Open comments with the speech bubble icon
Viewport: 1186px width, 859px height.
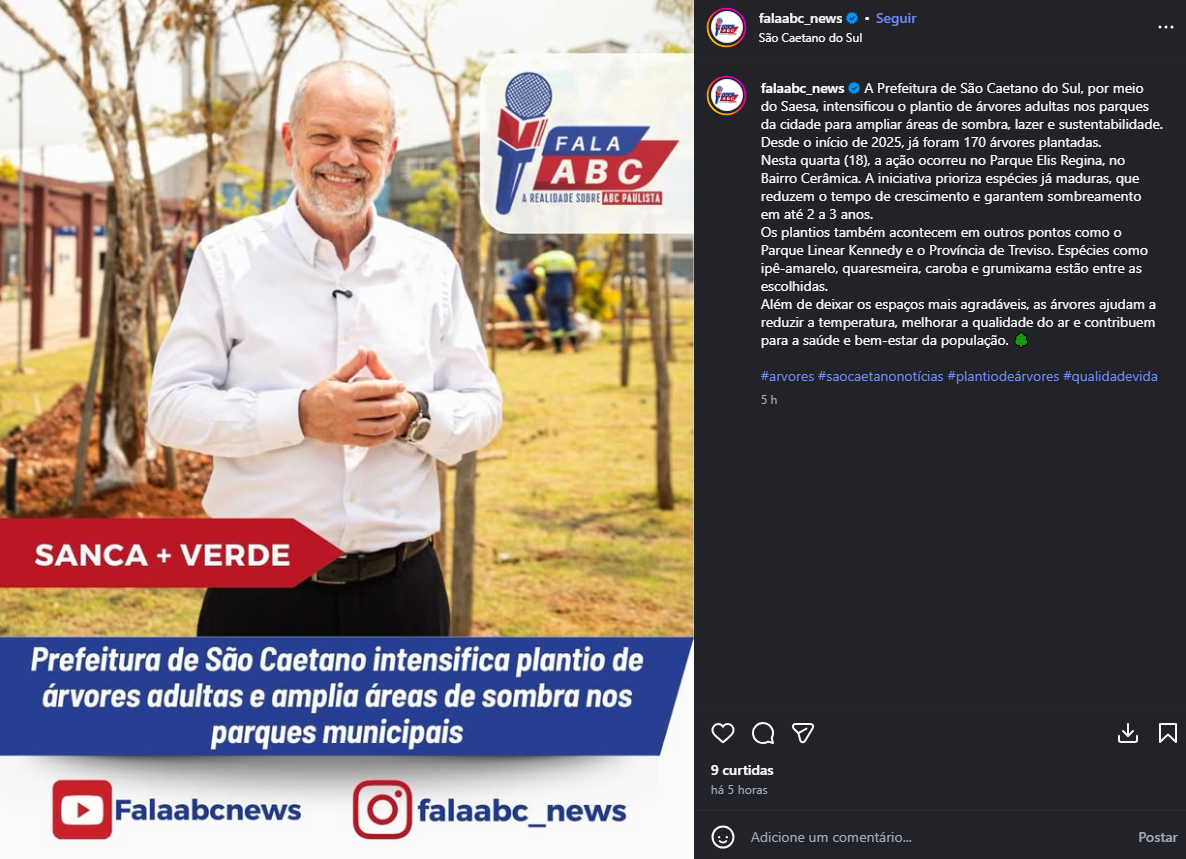[762, 733]
